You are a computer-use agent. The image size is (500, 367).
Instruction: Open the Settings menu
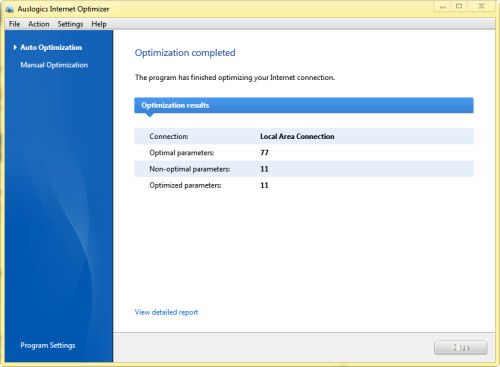[70, 24]
